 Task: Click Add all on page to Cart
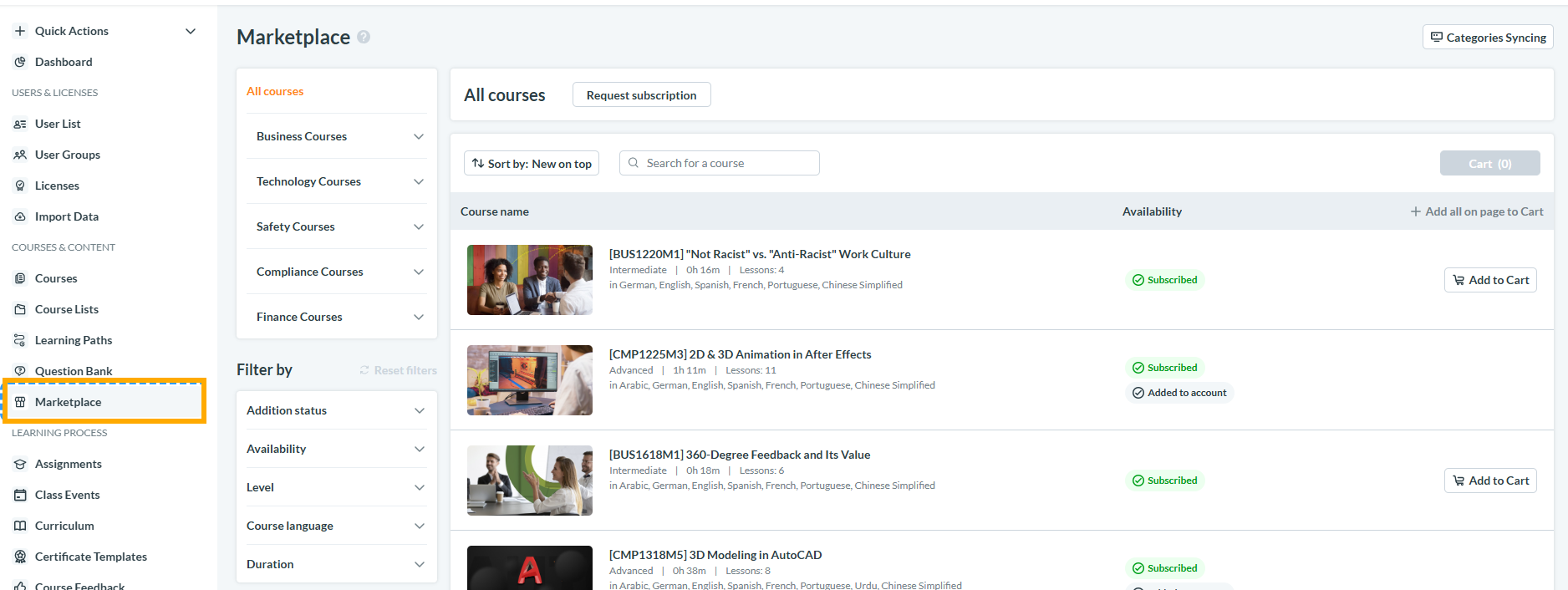click(x=1477, y=211)
